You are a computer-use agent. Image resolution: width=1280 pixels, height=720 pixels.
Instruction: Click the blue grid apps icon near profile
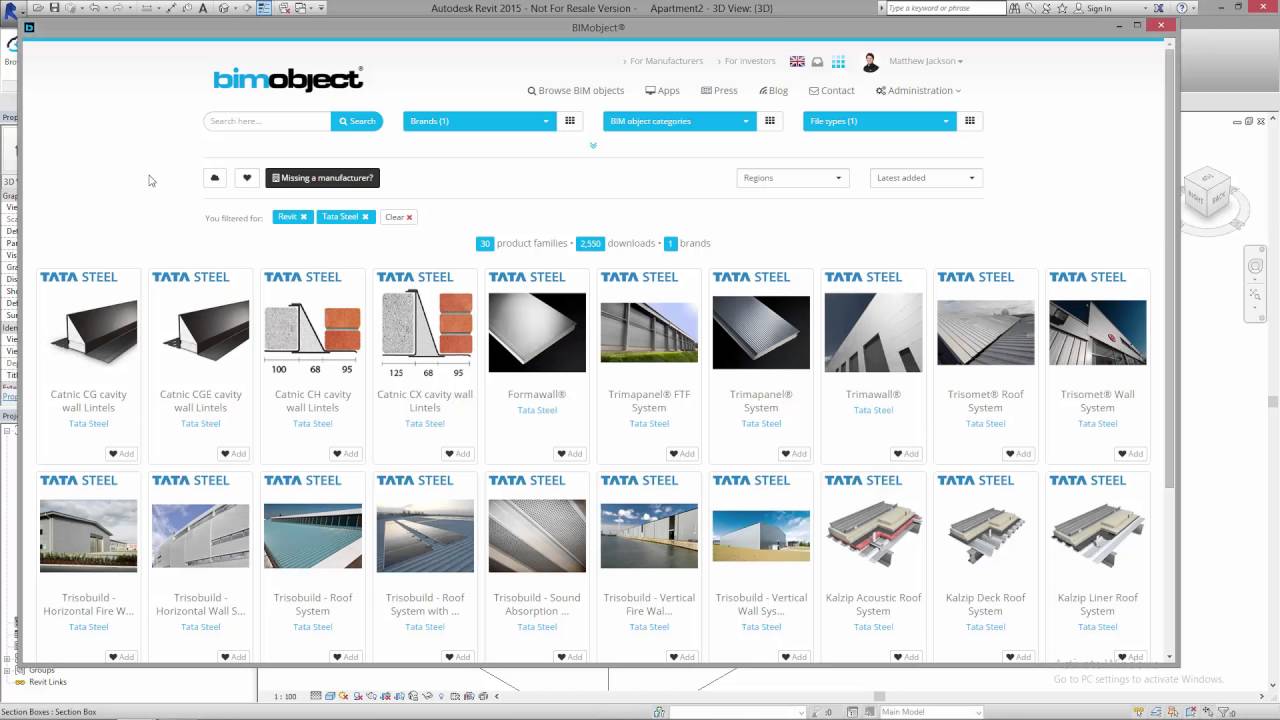coord(838,61)
